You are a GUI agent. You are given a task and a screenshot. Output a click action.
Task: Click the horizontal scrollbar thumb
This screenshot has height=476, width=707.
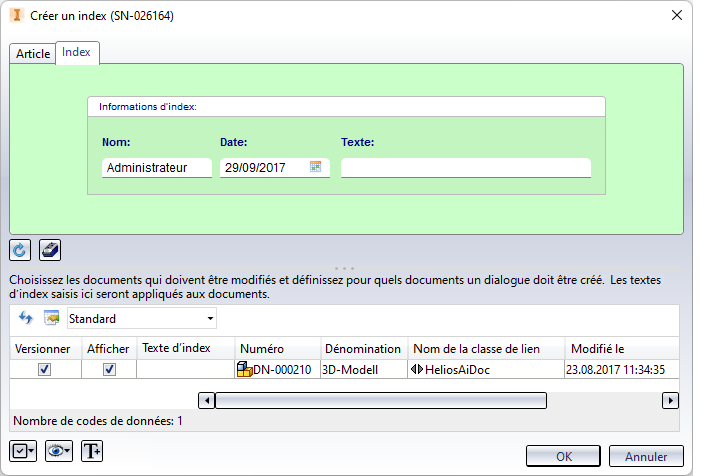click(380, 400)
